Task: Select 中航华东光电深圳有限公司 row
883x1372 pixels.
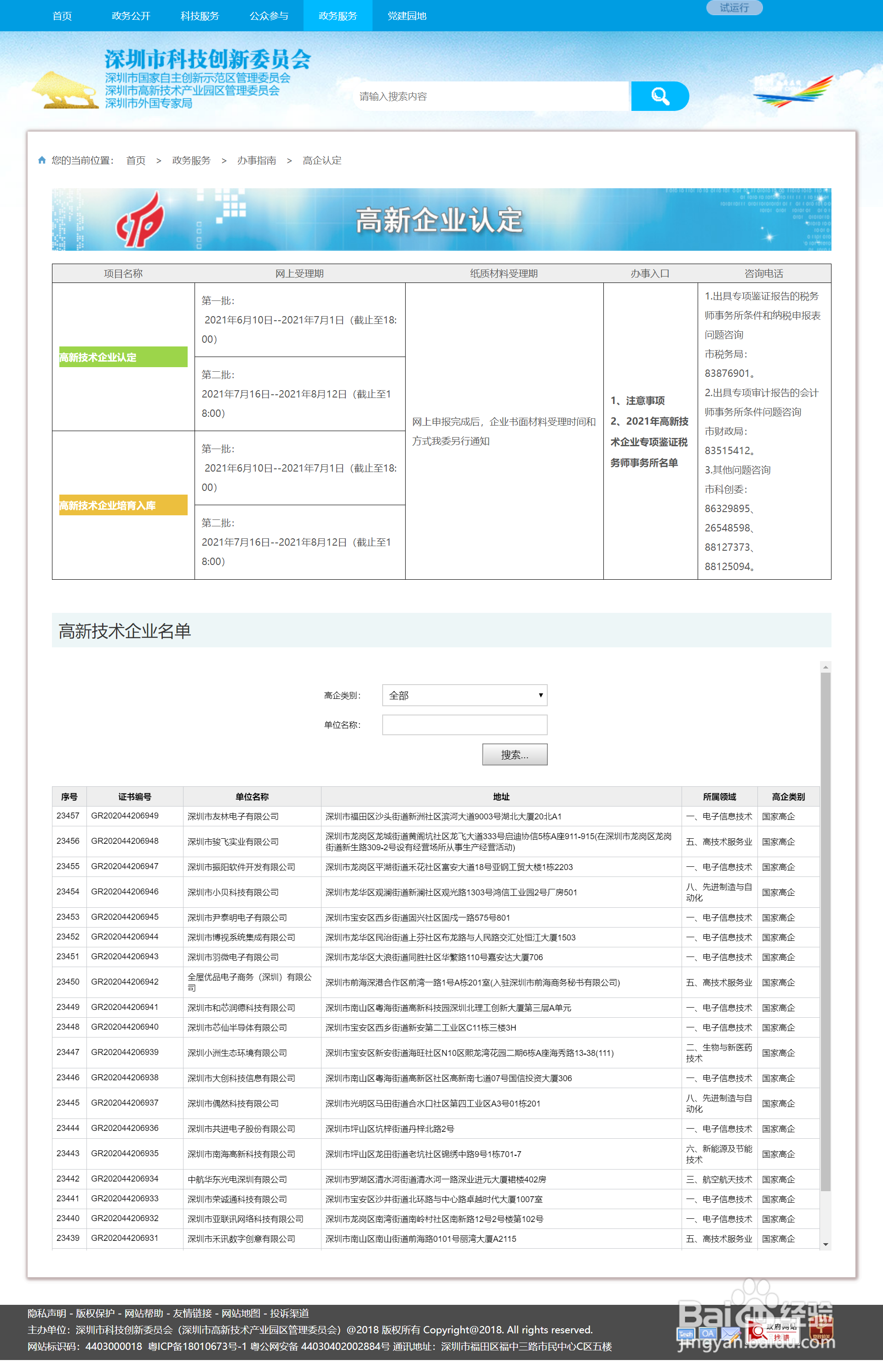Action: (x=435, y=1179)
